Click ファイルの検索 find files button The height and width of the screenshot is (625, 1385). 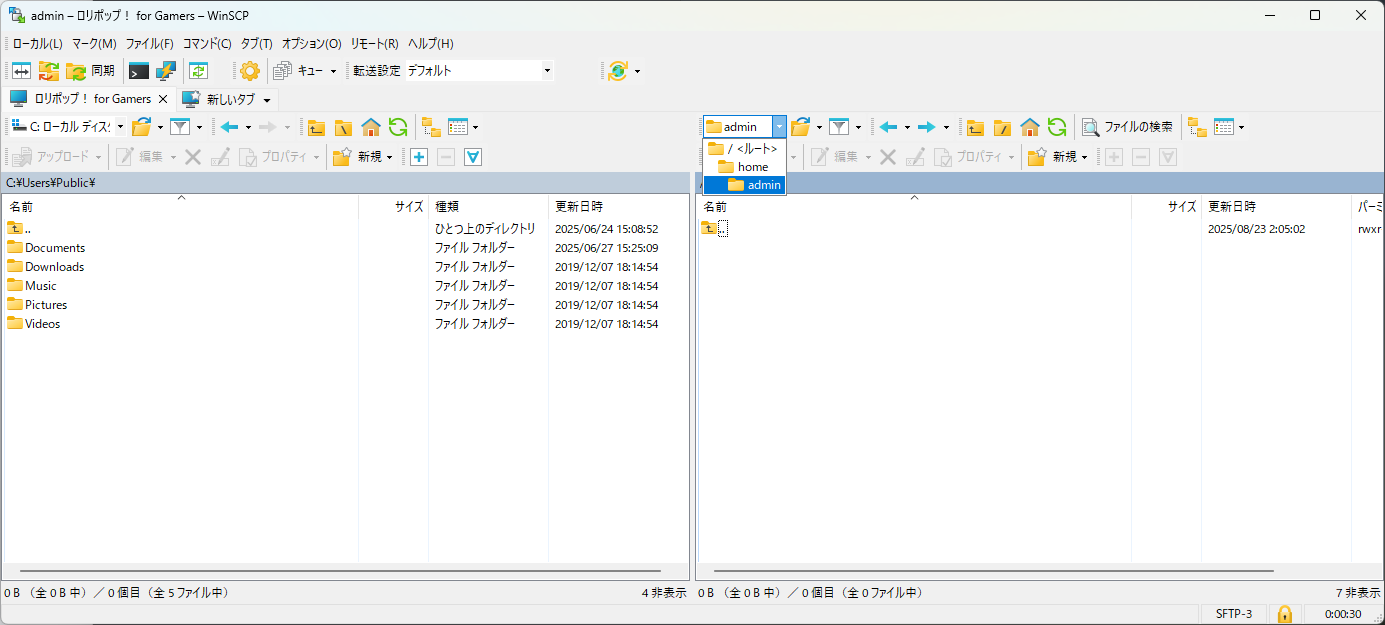tap(1128, 127)
